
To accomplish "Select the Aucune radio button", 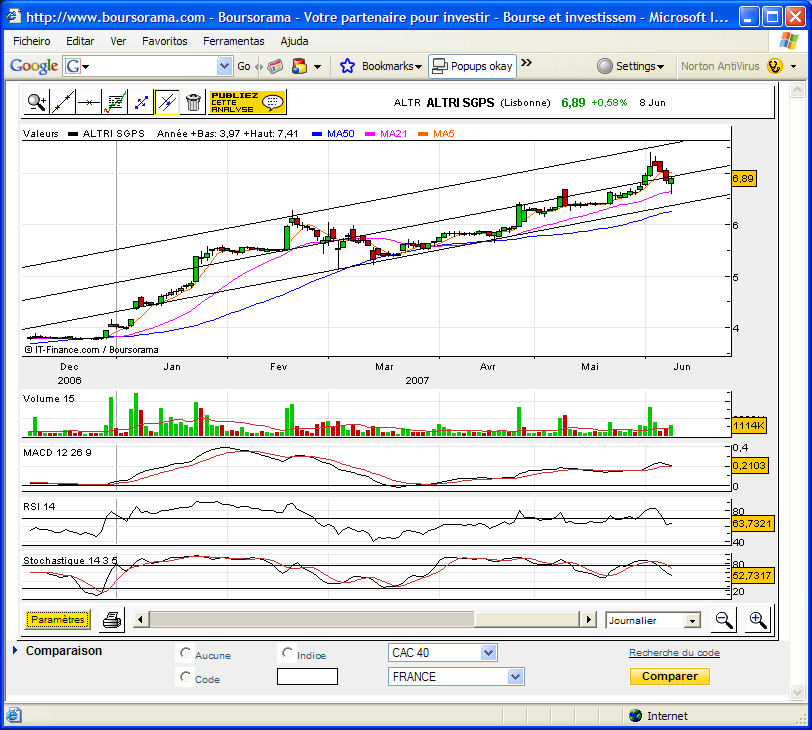I will click(x=185, y=653).
